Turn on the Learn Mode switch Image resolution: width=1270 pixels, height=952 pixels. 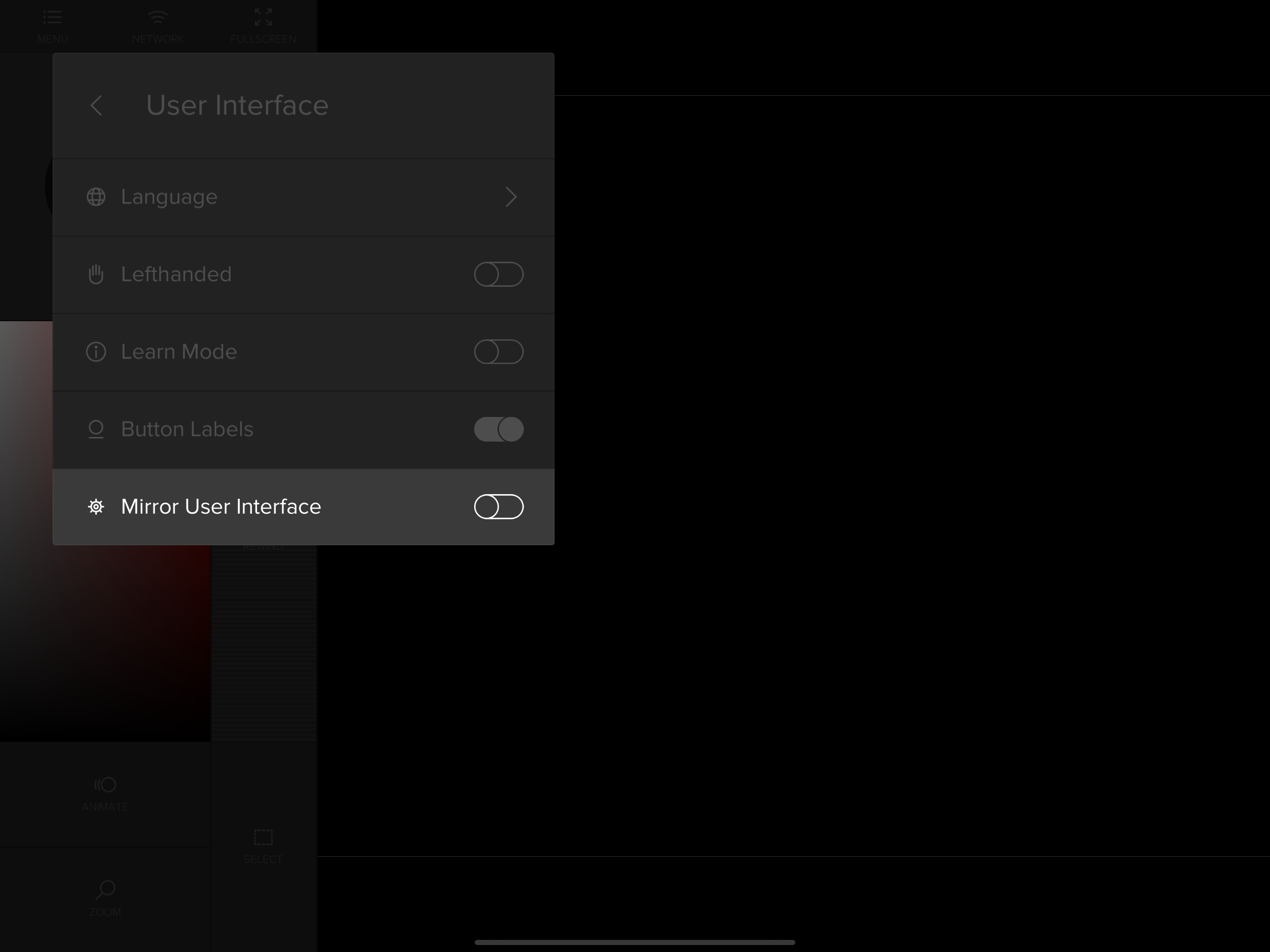click(498, 352)
